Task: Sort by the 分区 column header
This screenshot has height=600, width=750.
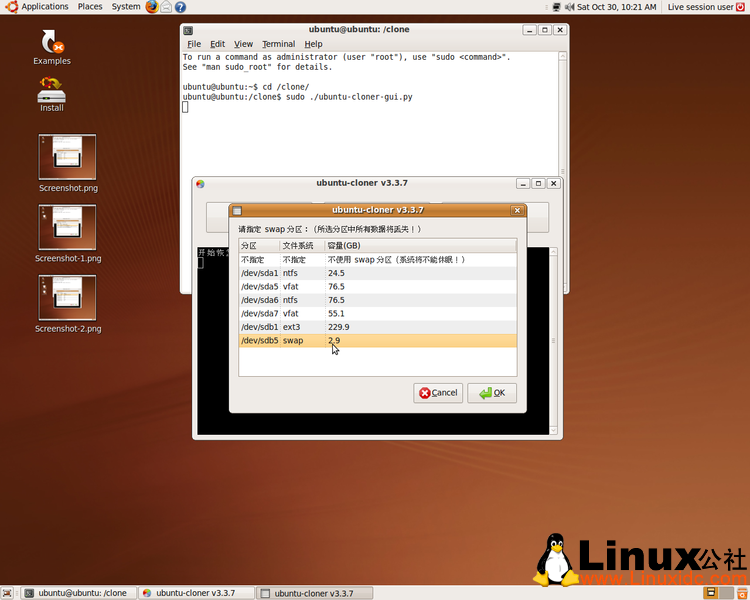Action: [259, 246]
